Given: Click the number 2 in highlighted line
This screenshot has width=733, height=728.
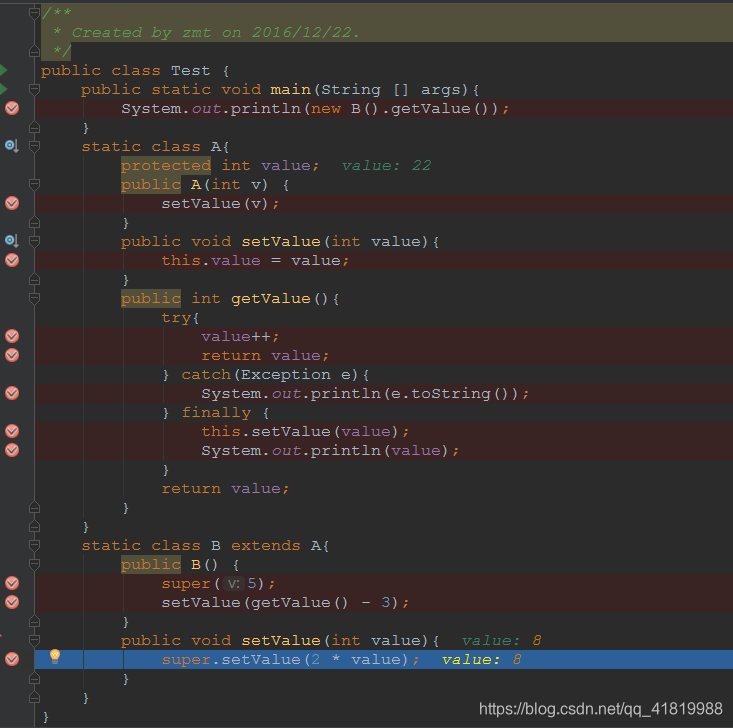Looking at the screenshot, I should pyautogui.click(x=316, y=659).
